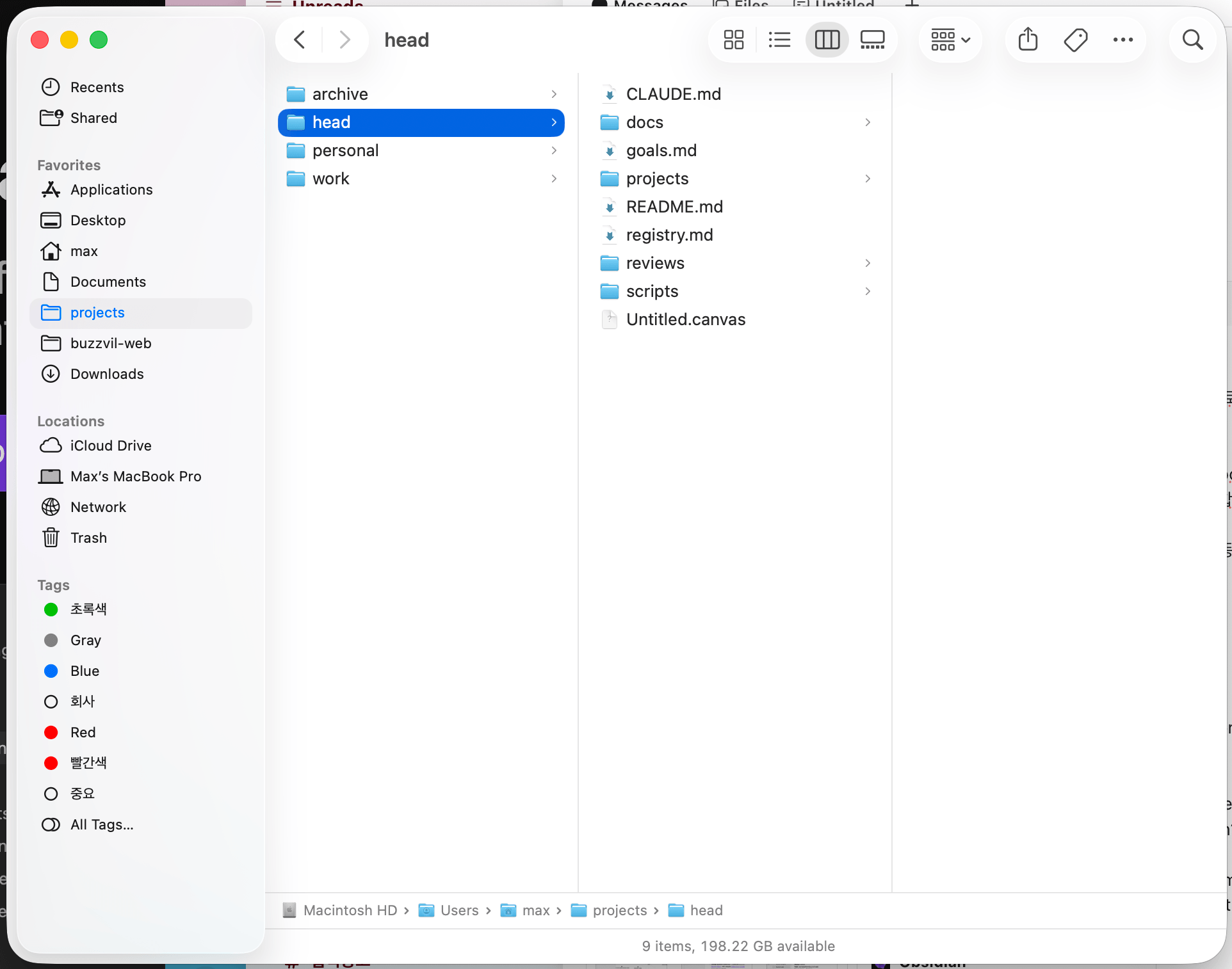Viewport: 1232px width, 969px height.
Task: Open Applications from Favorites
Action: [111, 189]
